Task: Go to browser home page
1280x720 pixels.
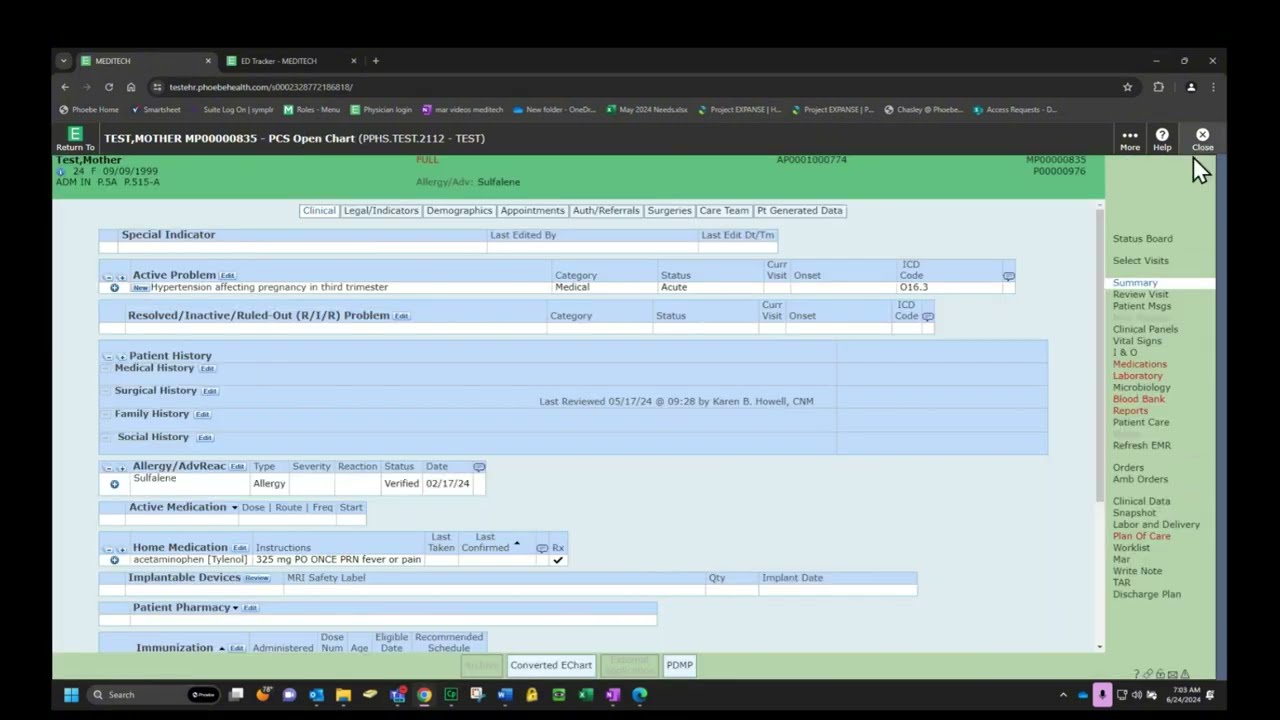Action: 131,87
